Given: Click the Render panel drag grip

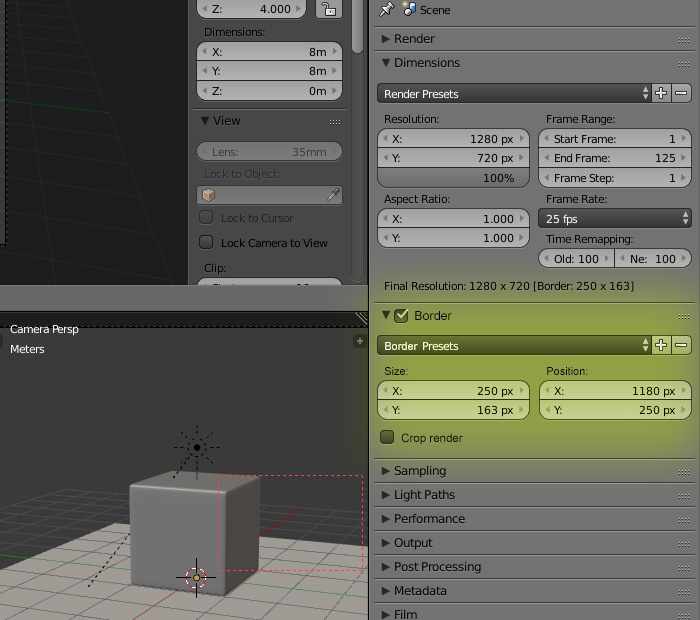Looking at the screenshot, I should [x=683, y=40].
